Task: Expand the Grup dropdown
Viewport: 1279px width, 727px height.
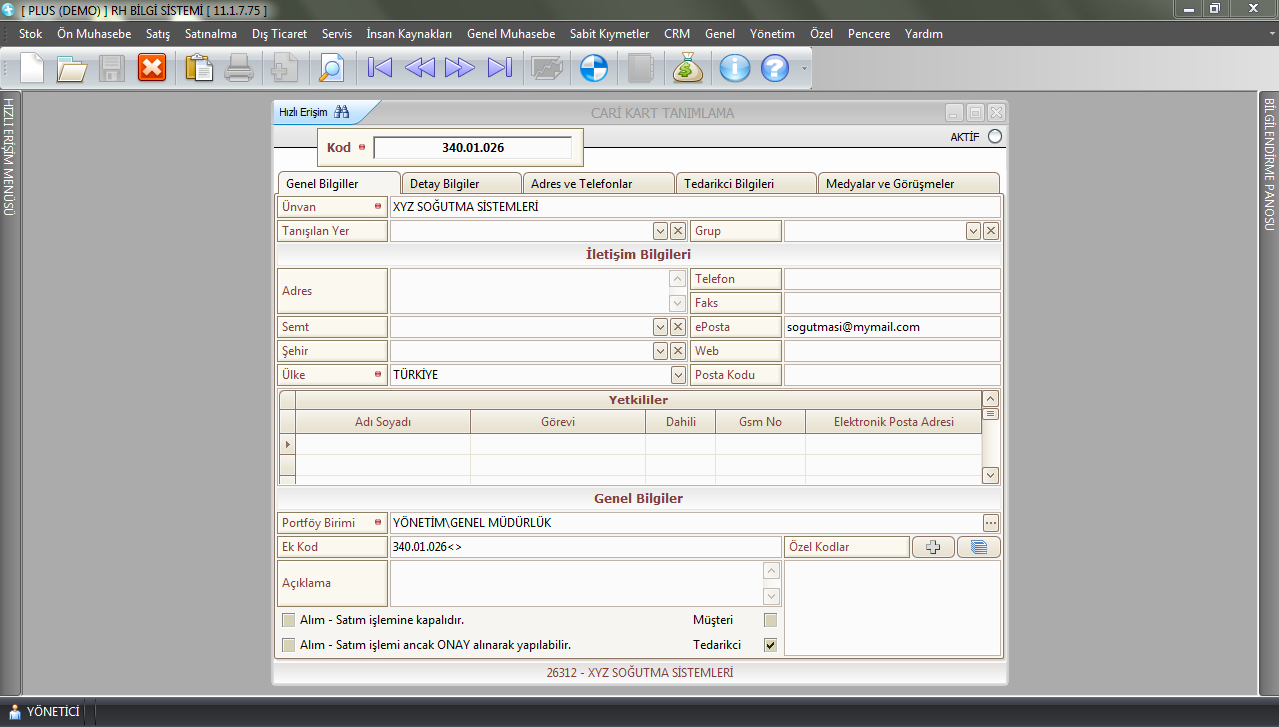Action: 973,231
